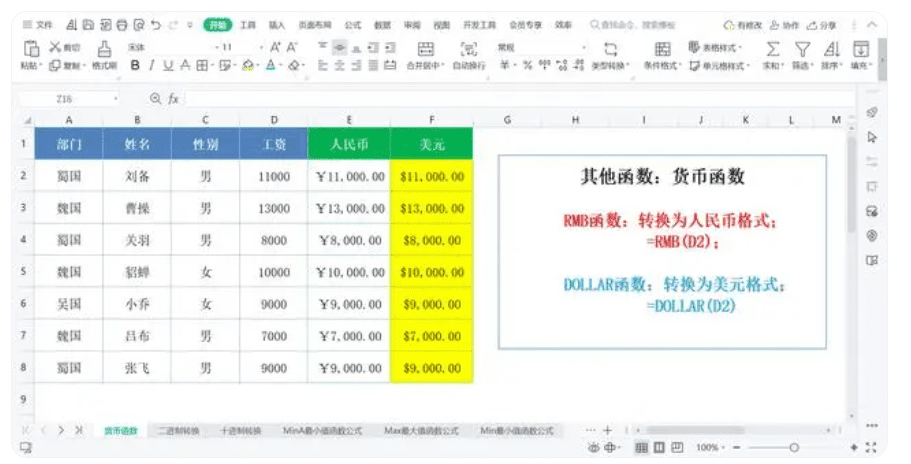
Task: Click the zoom slider in status bar
Action: 793,447
